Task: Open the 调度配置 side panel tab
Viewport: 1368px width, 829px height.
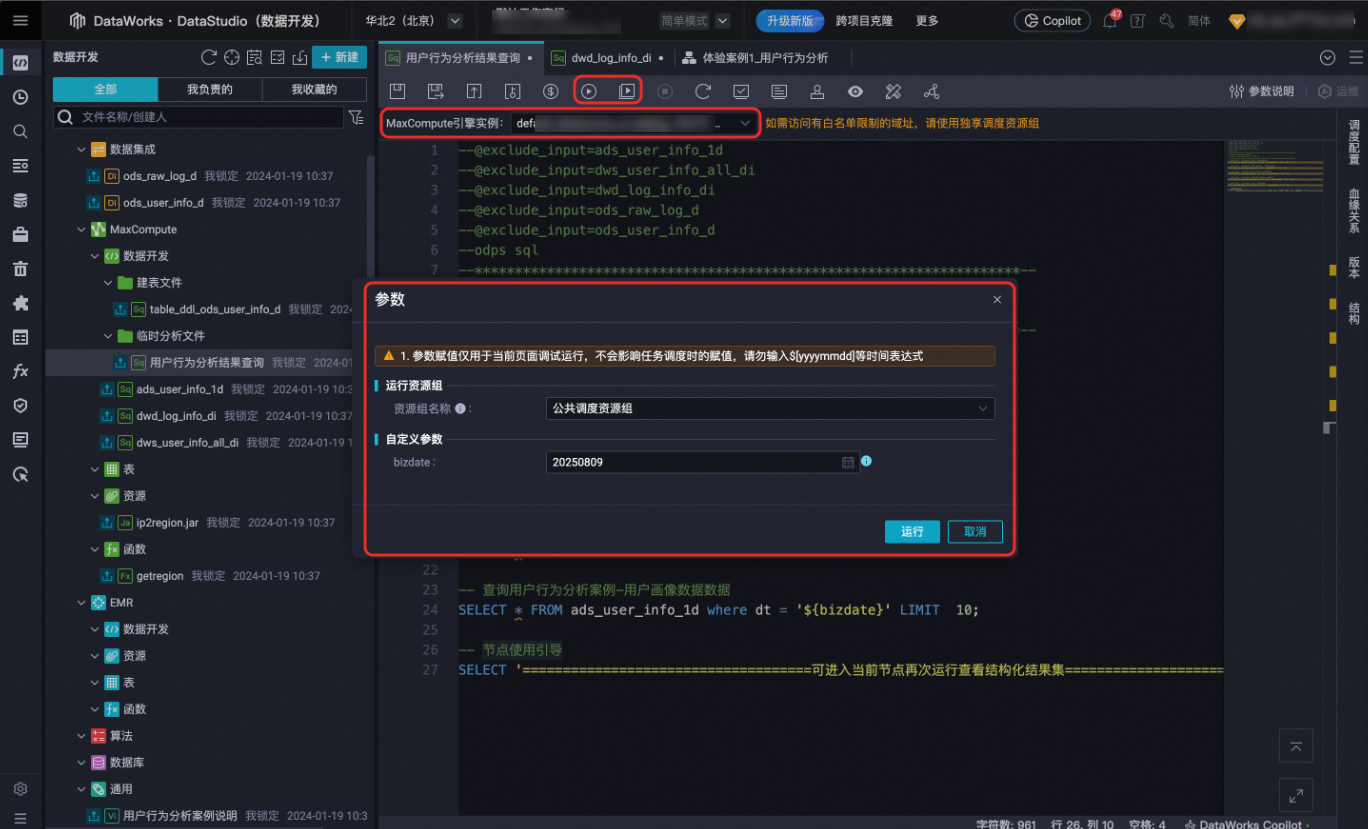Action: pos(1354,142)
